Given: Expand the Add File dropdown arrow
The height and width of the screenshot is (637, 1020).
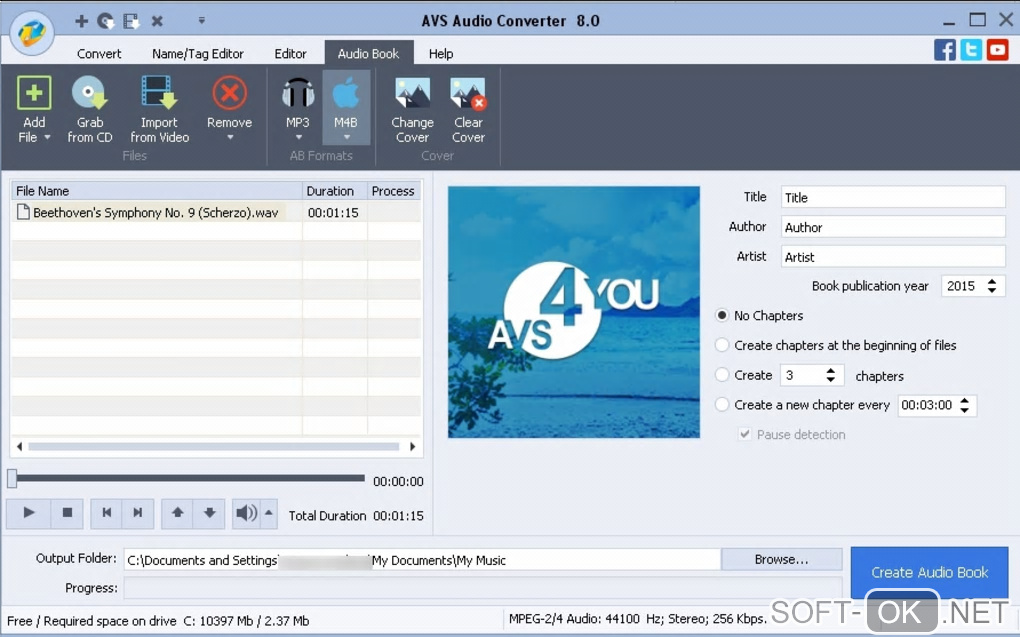Looking at the screenshot, I should coord(47,137).
